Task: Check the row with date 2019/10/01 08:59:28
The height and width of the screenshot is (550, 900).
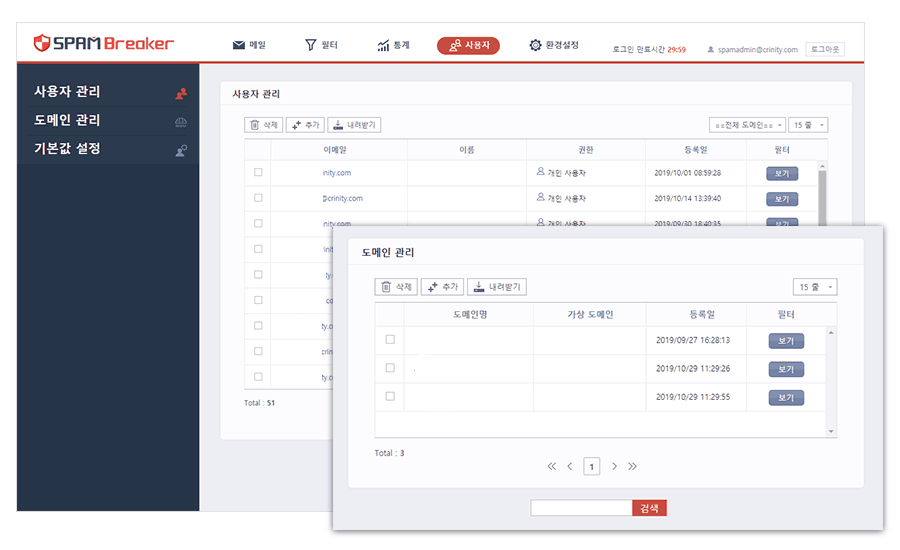Action: click(258, 172)
